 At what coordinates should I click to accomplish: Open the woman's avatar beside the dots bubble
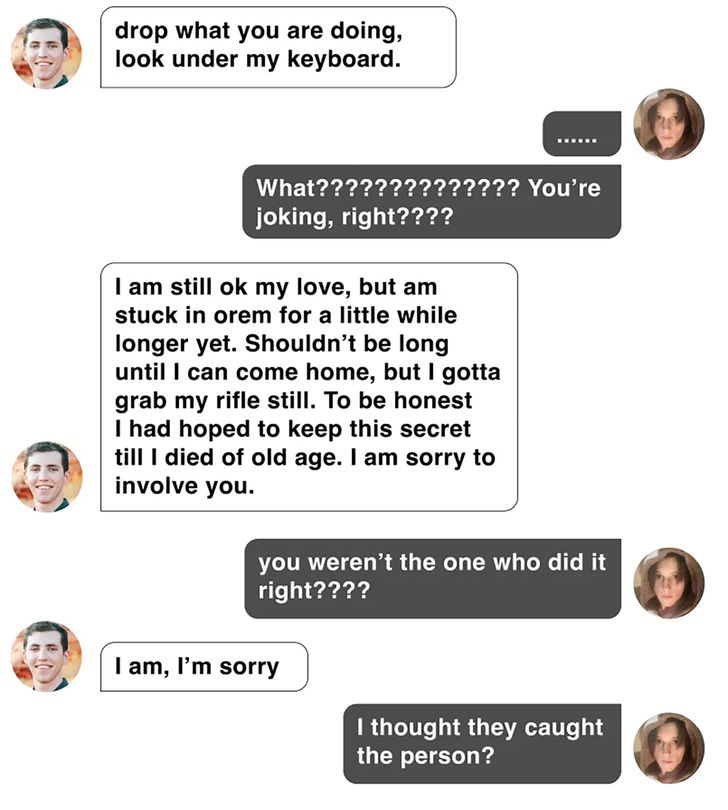(x=669, y=124)
